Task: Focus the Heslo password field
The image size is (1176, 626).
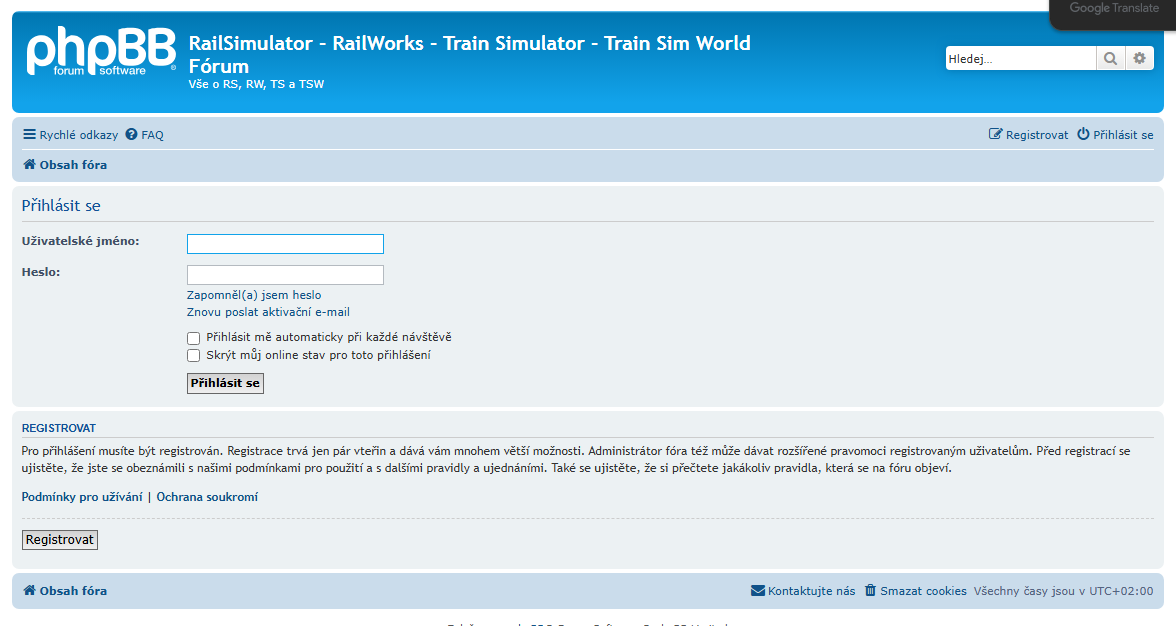Action: 285,274
